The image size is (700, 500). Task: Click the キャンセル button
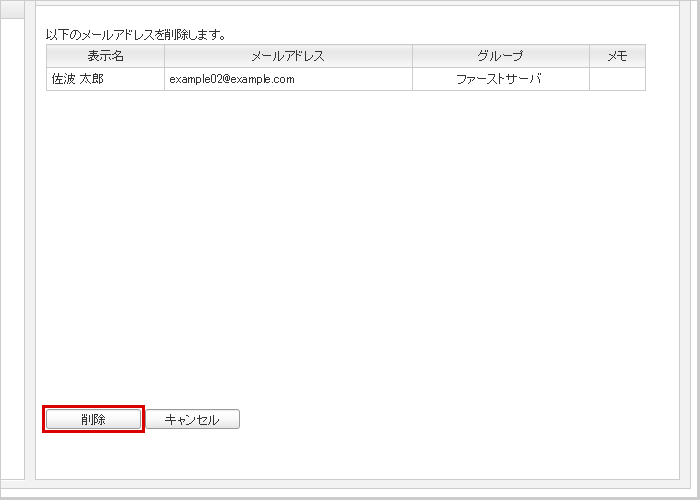pyautogui.click(x=192, y=419)
